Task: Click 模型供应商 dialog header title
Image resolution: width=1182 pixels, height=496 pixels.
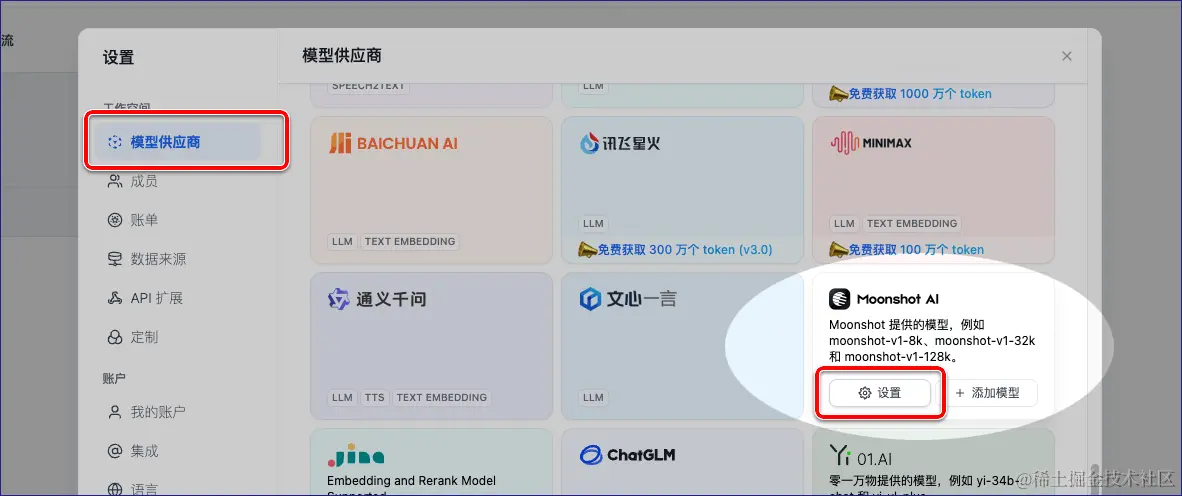Action: coord(341,56)
